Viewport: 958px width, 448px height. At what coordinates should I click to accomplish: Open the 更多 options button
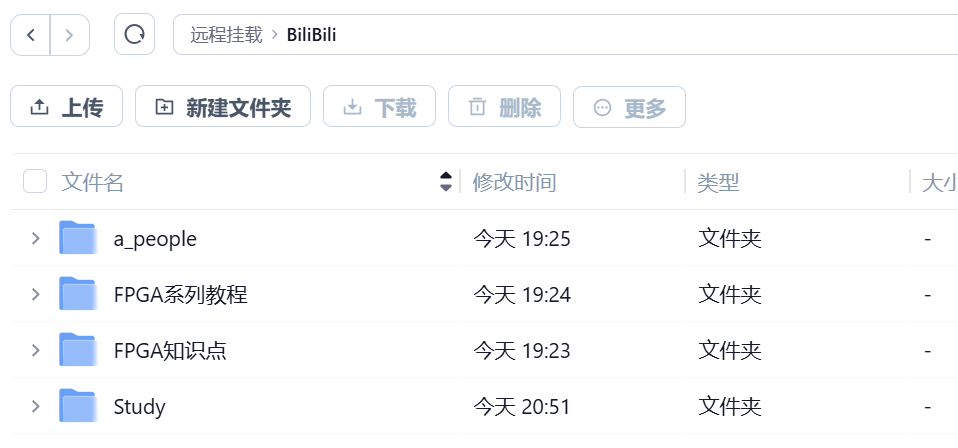click(x=629, y=107)
